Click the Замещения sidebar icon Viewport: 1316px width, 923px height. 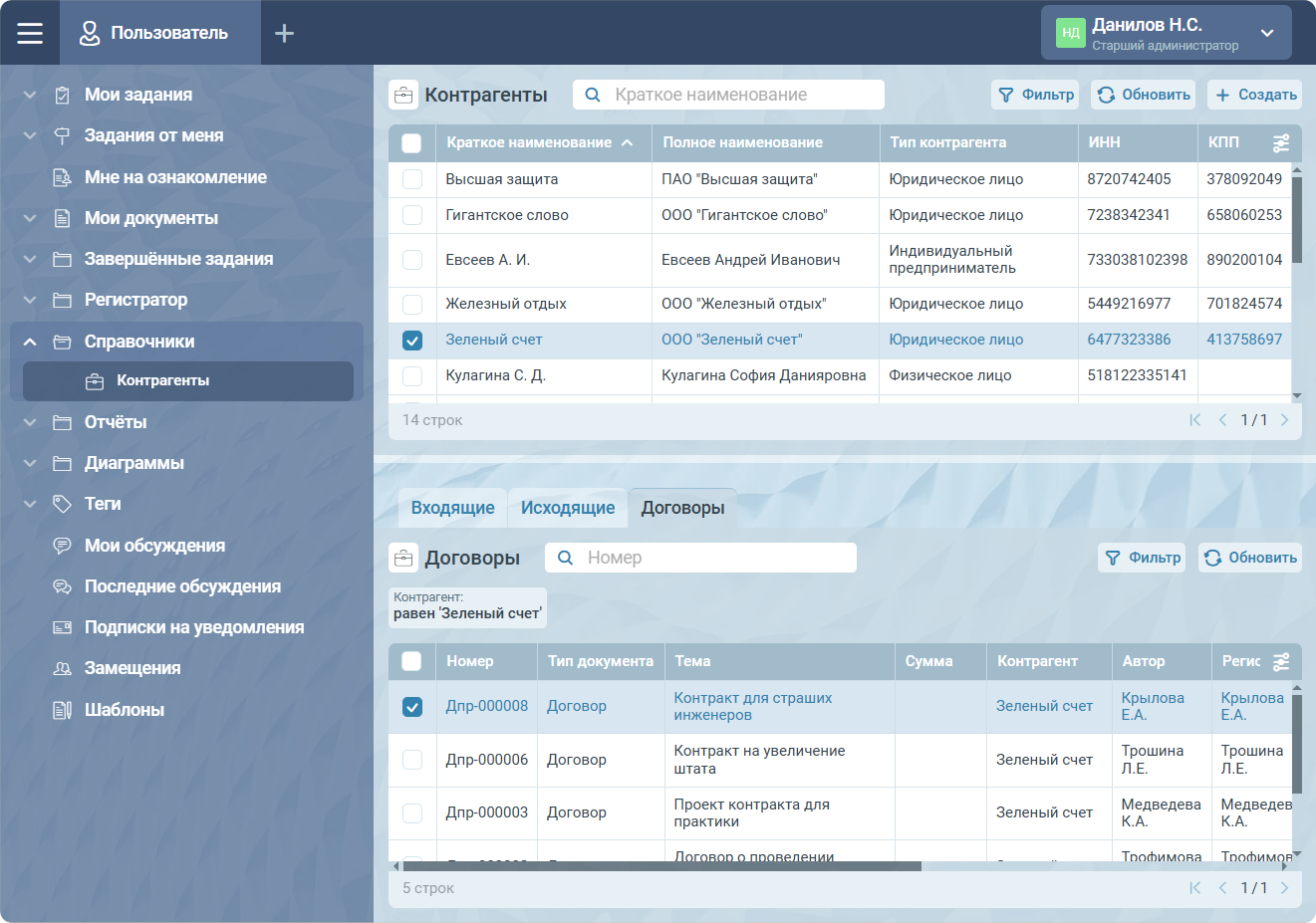pos(62,668)
